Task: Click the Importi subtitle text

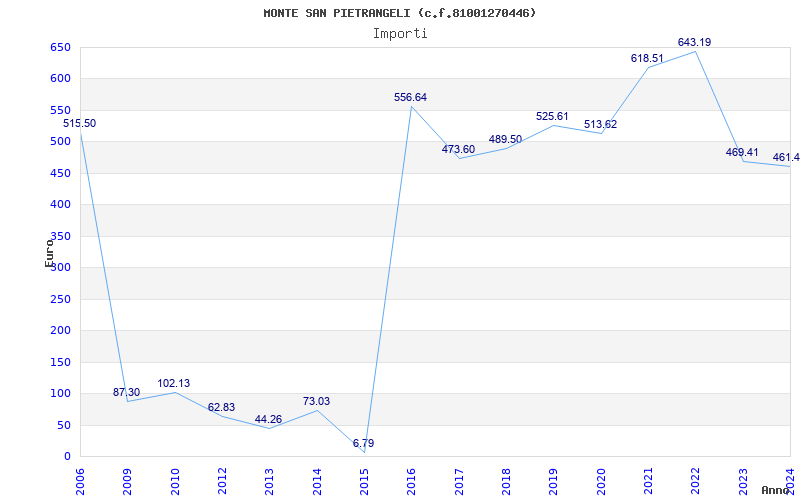Action: tap(400, 33)
